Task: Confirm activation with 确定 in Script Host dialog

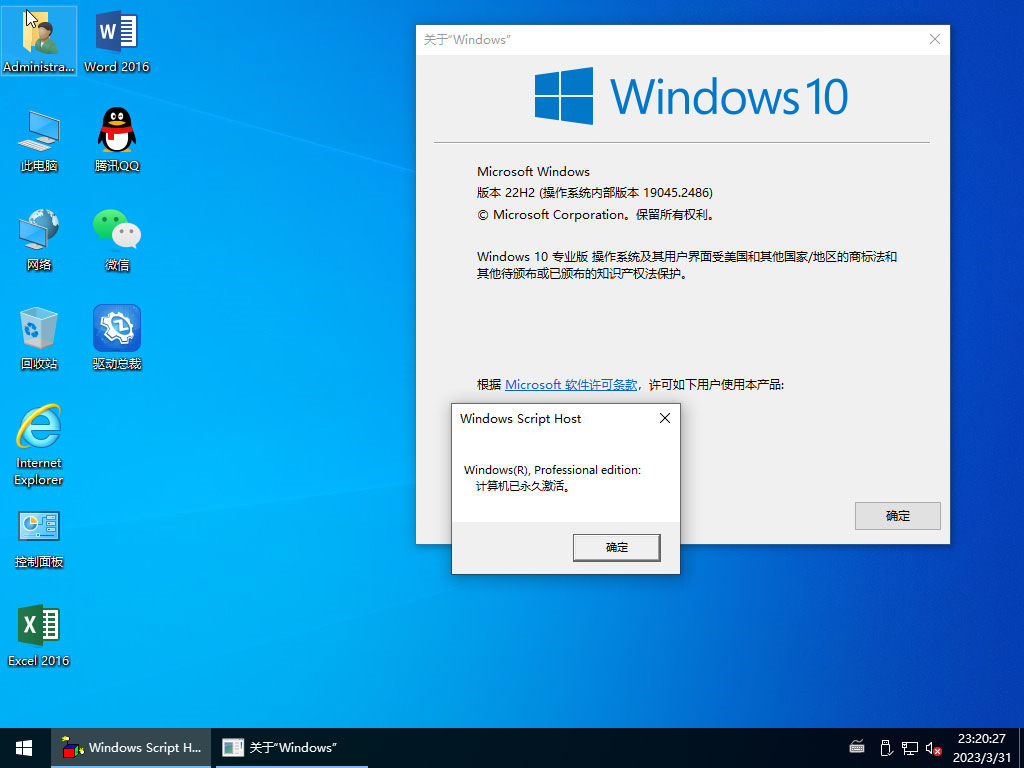Action: [x=616, y=547]
